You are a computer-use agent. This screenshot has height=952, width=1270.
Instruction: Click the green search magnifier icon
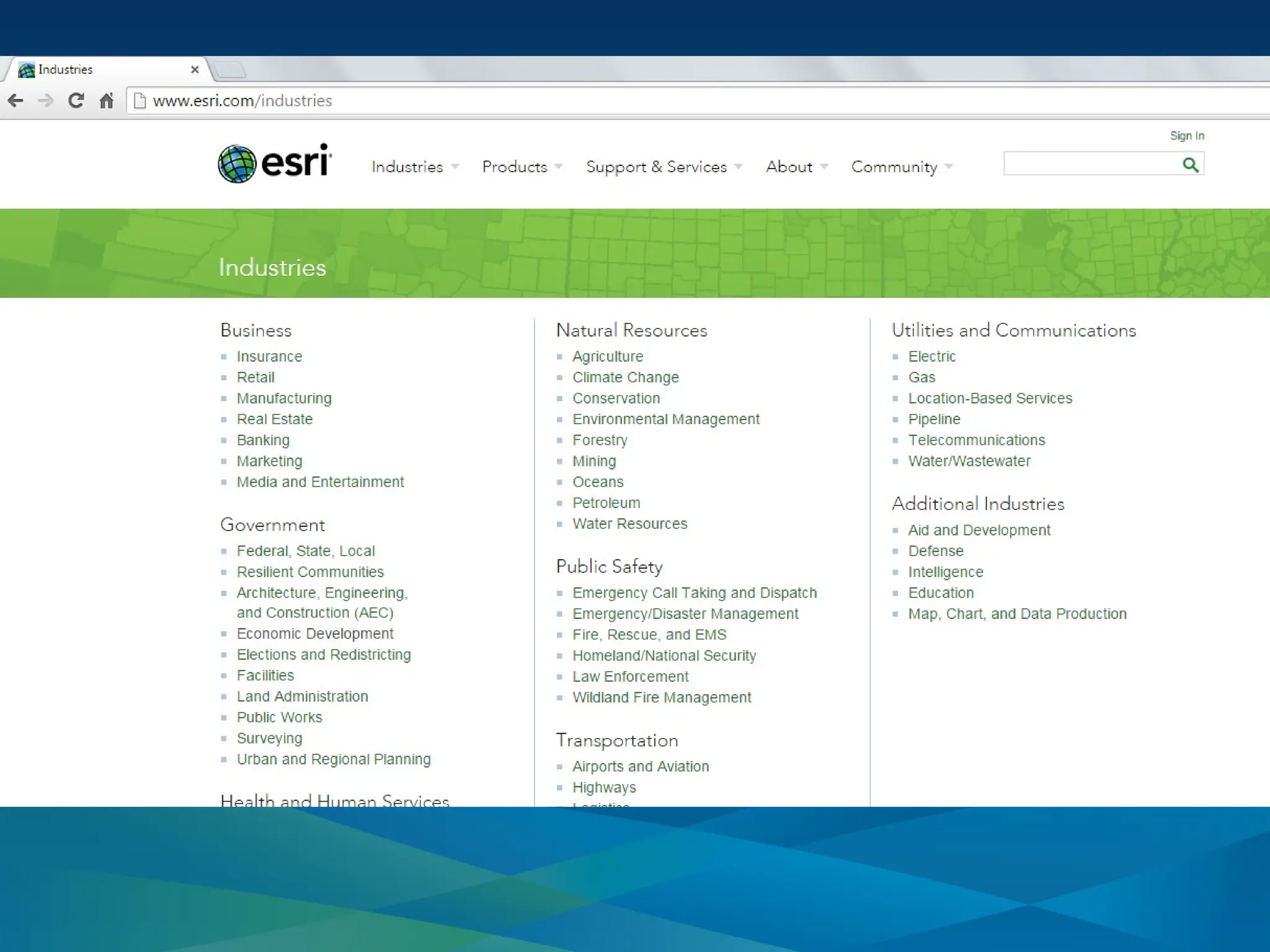pos(1190,164)
